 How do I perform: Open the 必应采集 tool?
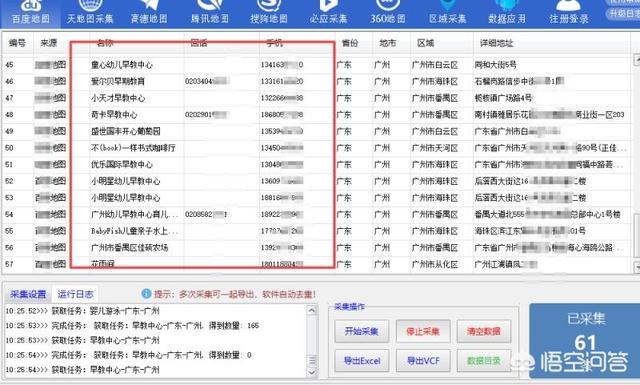[328, 12]
